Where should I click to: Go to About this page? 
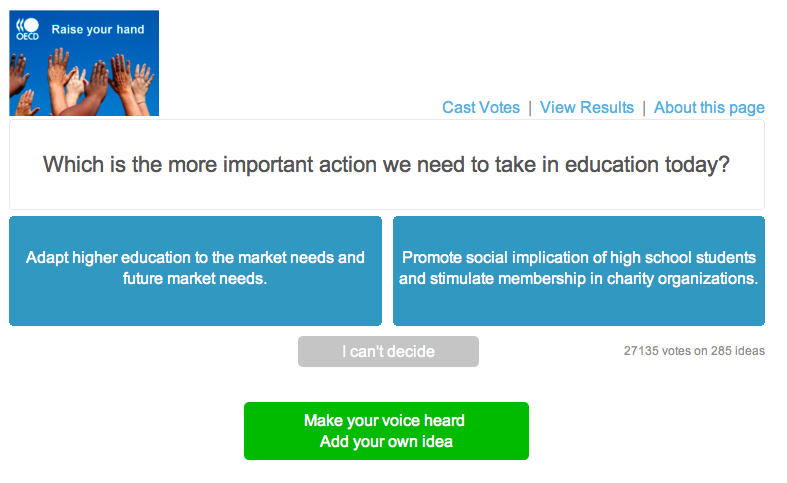click(709, 108)
